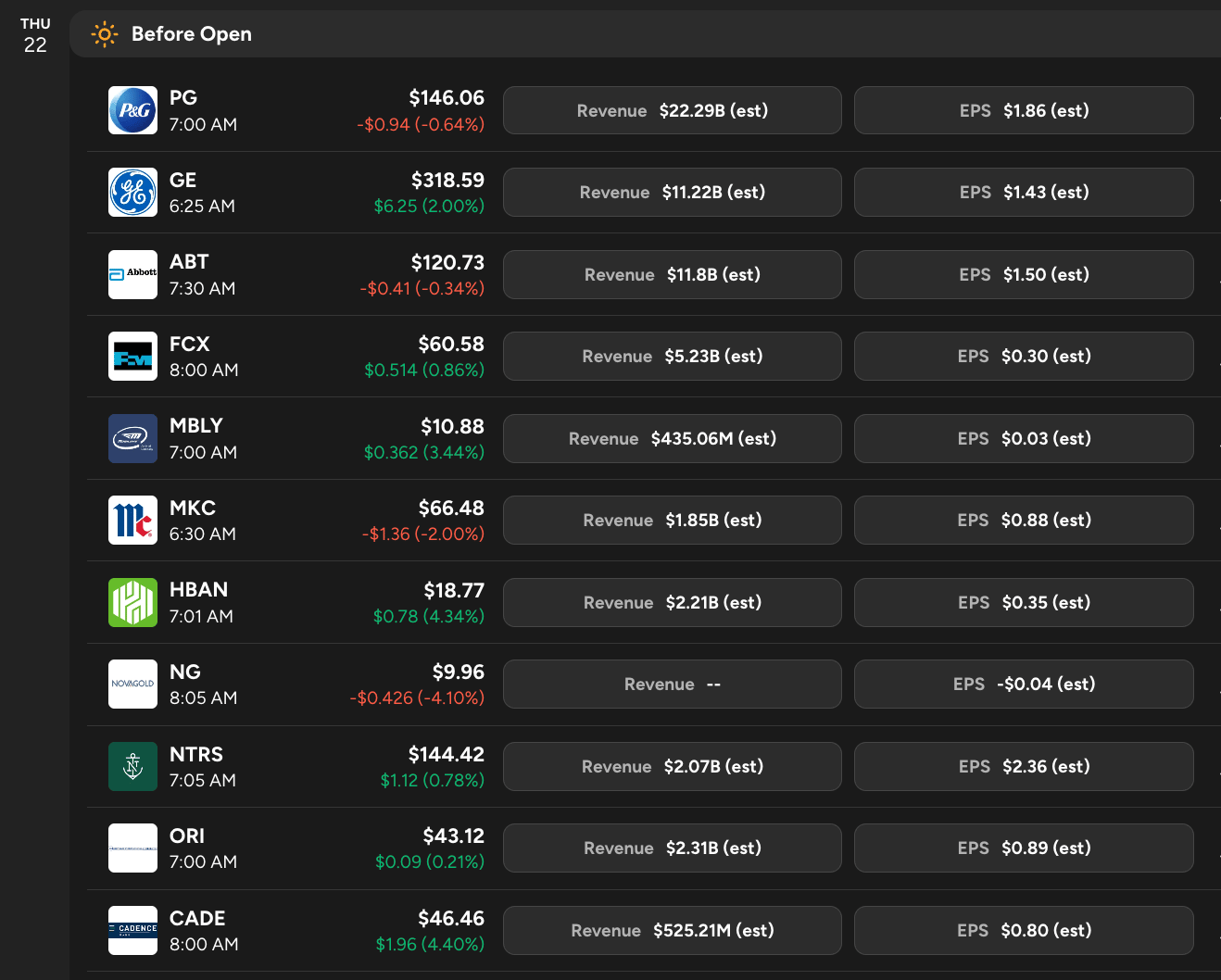
Task: Open PG revenue estimate $22.29B
Action: click(673, 110)
